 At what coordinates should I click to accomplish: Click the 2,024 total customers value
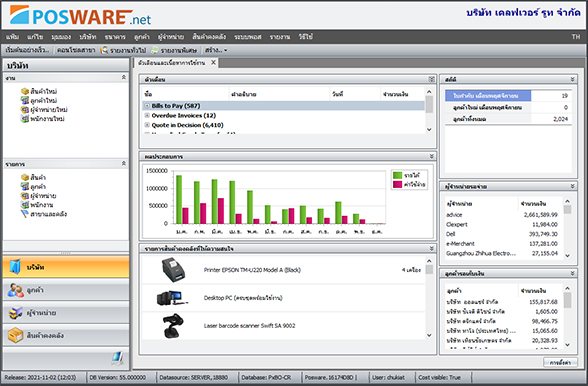click(x=561, y=119)
